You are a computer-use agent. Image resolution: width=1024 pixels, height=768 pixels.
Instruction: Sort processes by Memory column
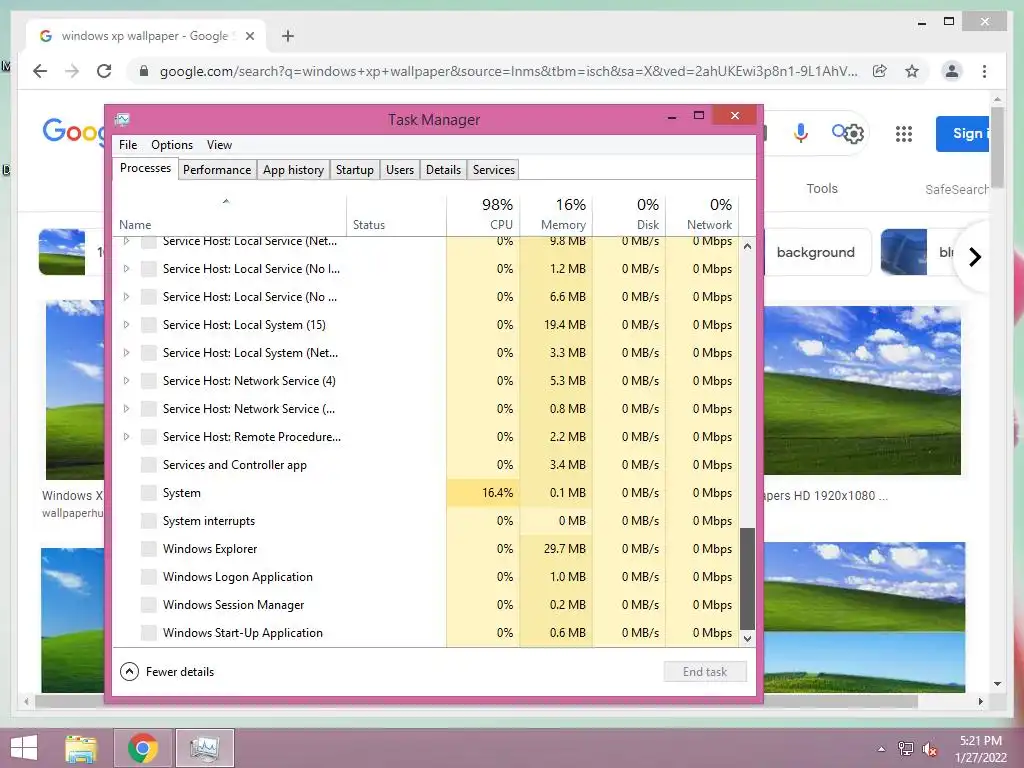[x=556, y=214]
